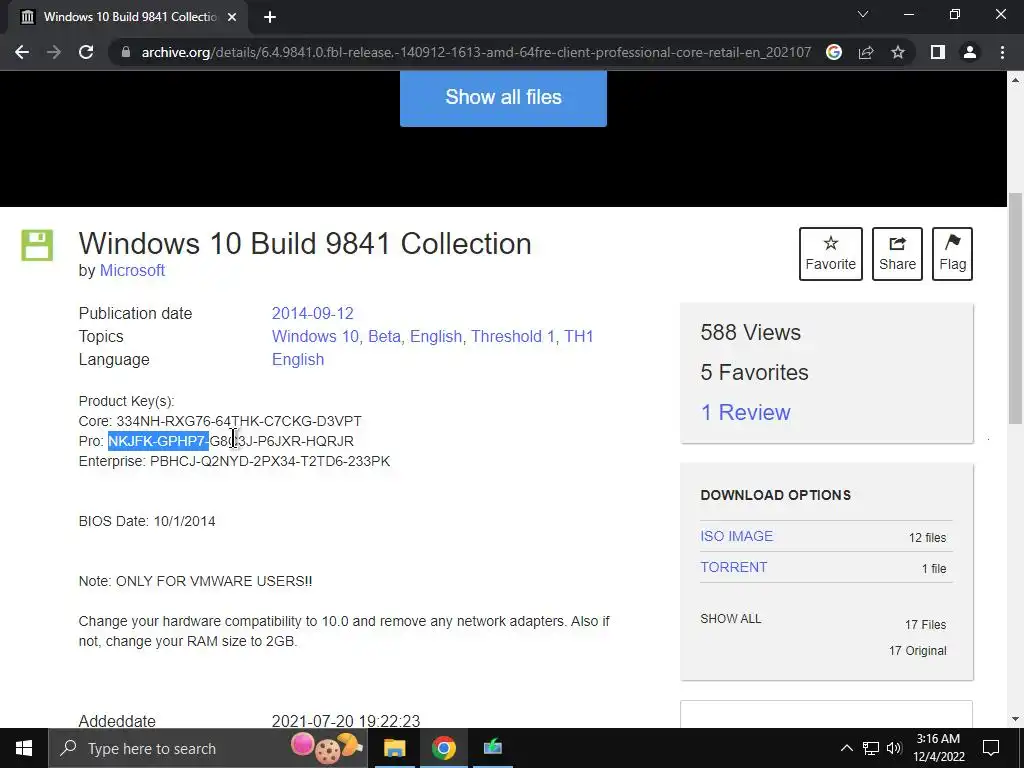Click the scrollbar down arrow
Viewport: 1024px width, 768px height.
click(1016, 720)
